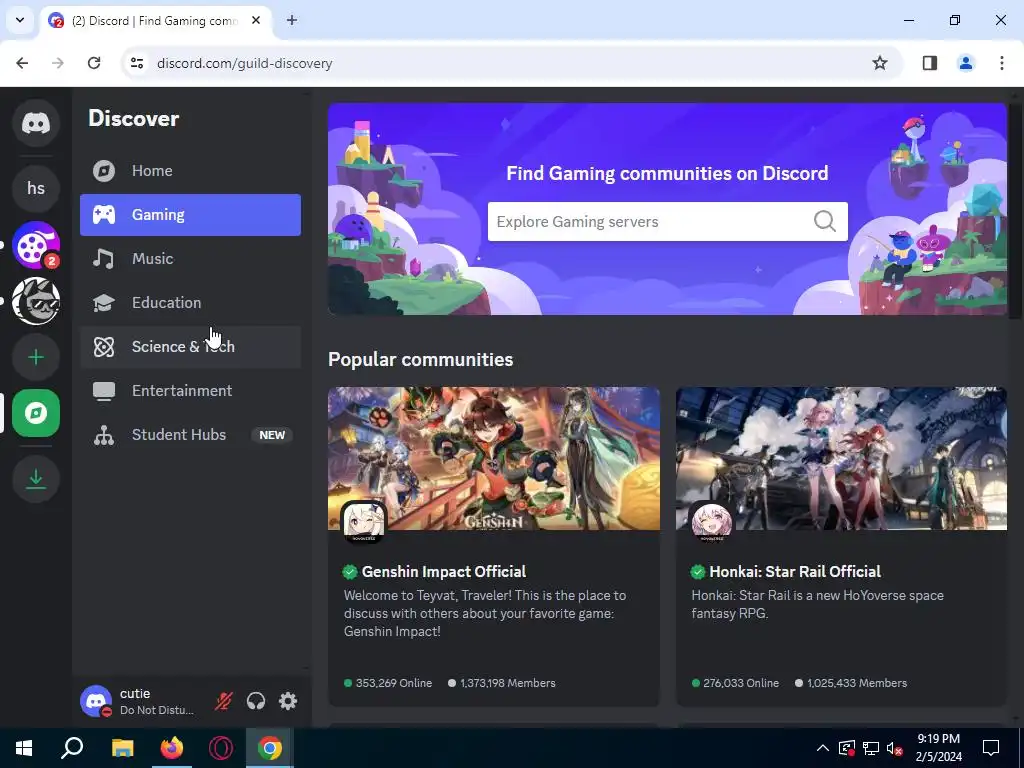The width and height of the screenshot is (1024, 768).
Task: Close the Discord browser tab
Action: pos(256,20)
